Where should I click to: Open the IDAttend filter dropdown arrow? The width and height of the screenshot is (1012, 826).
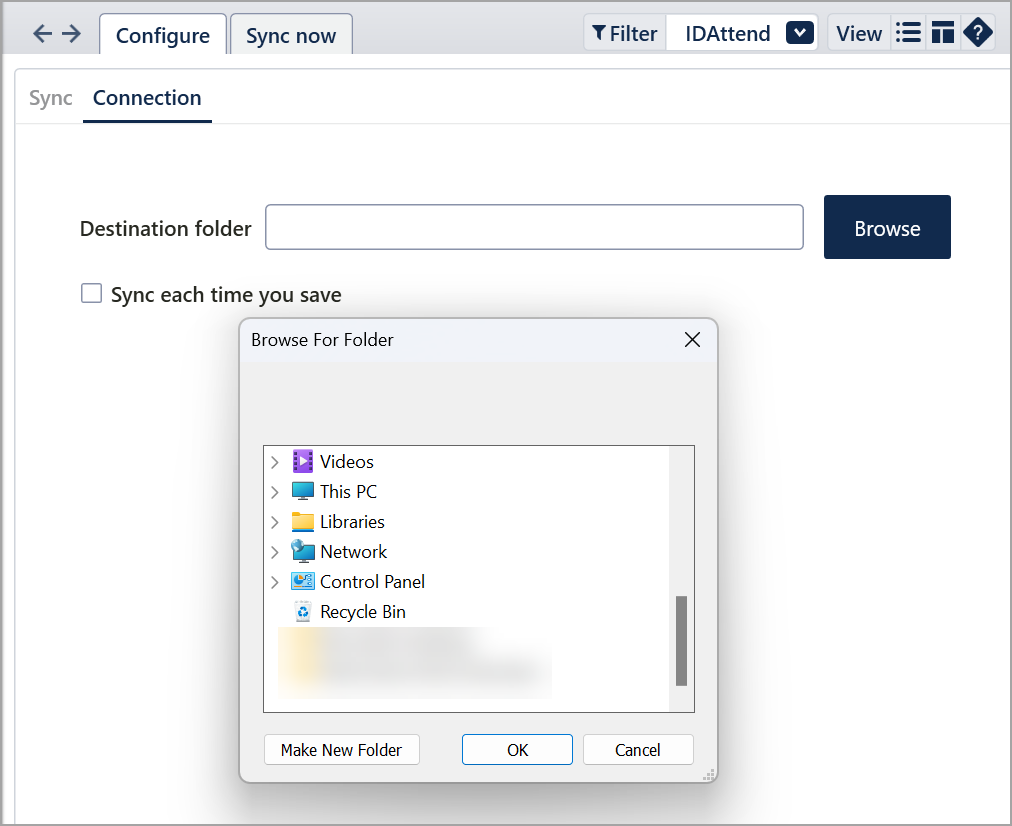click(799, 33)
